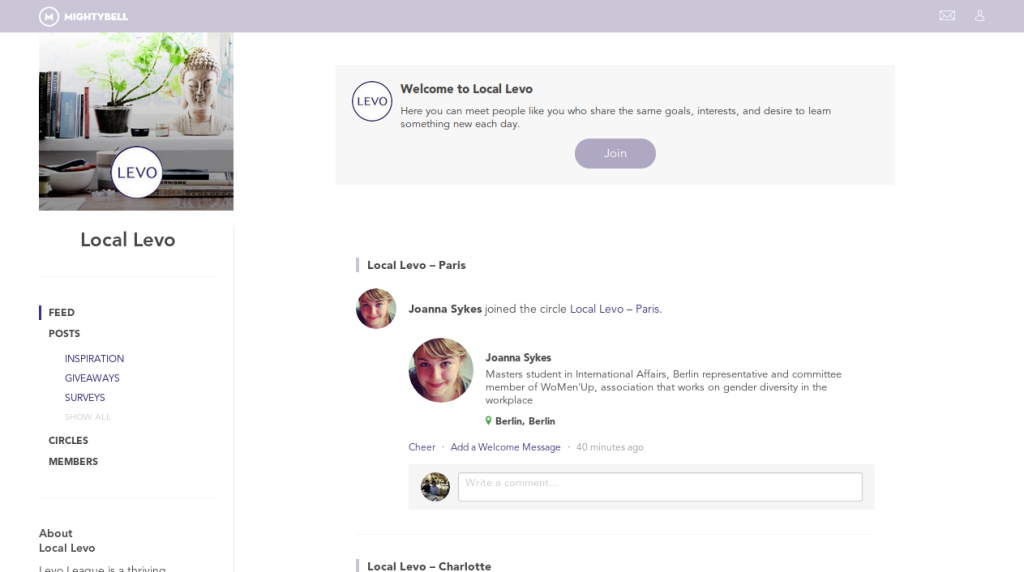1024x572 pixels.
Task: Expand the Show All post topics
Action: point(88,417)
